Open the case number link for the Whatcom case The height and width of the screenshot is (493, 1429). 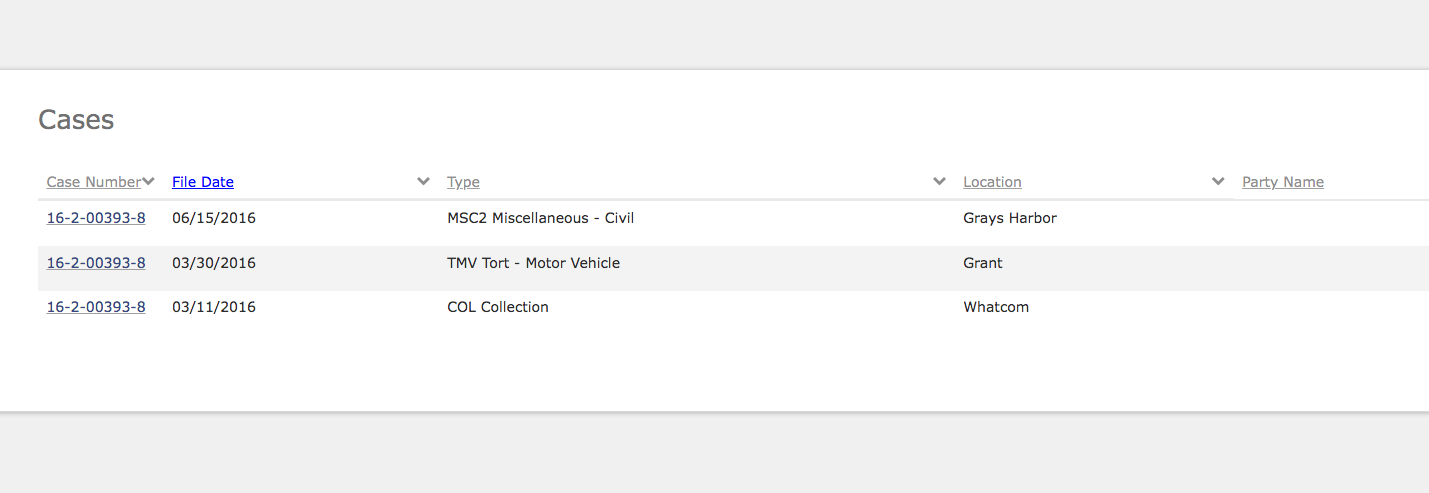click(96, 307)
